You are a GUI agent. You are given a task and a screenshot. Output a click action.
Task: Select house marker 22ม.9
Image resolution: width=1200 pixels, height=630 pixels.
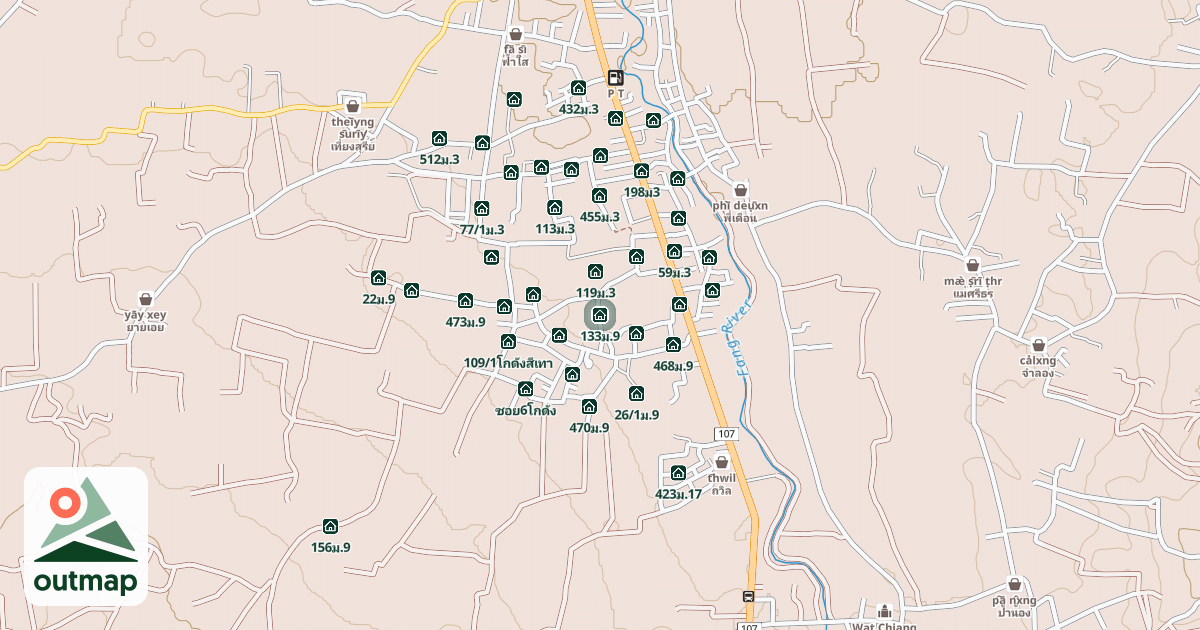pos(378,277)
